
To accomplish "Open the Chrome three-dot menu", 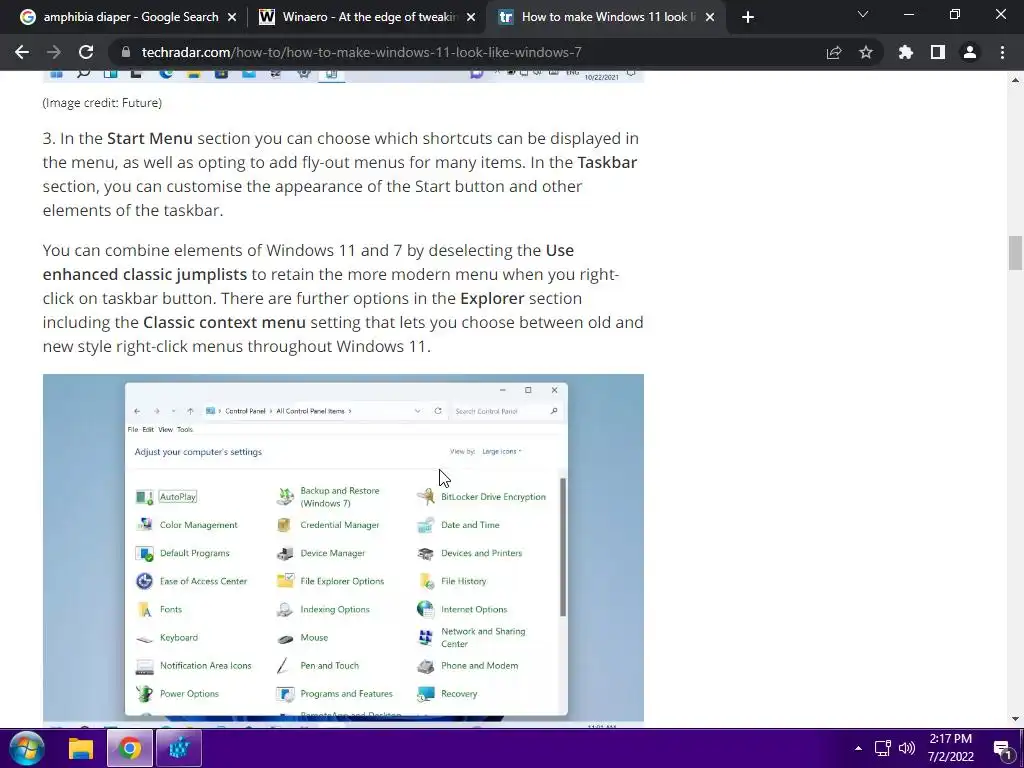I will click(x=1002, y=52).
